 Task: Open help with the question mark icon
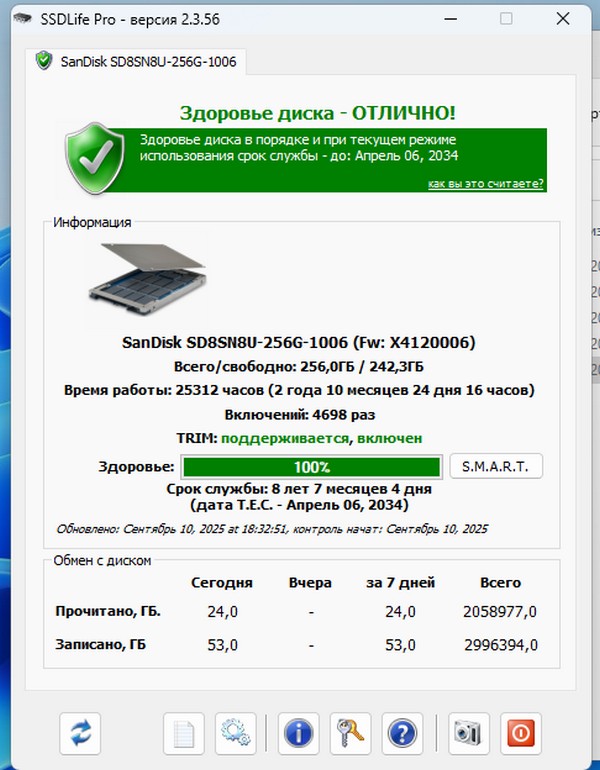pyautogui.click(x=403, y=734)
